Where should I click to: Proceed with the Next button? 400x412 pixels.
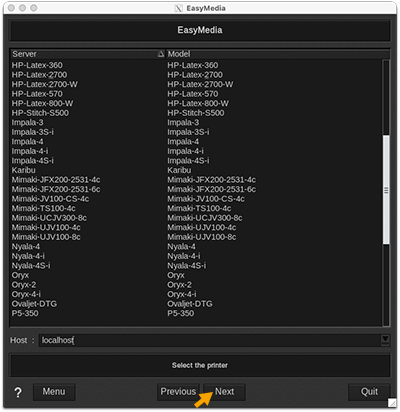[224, 392]
